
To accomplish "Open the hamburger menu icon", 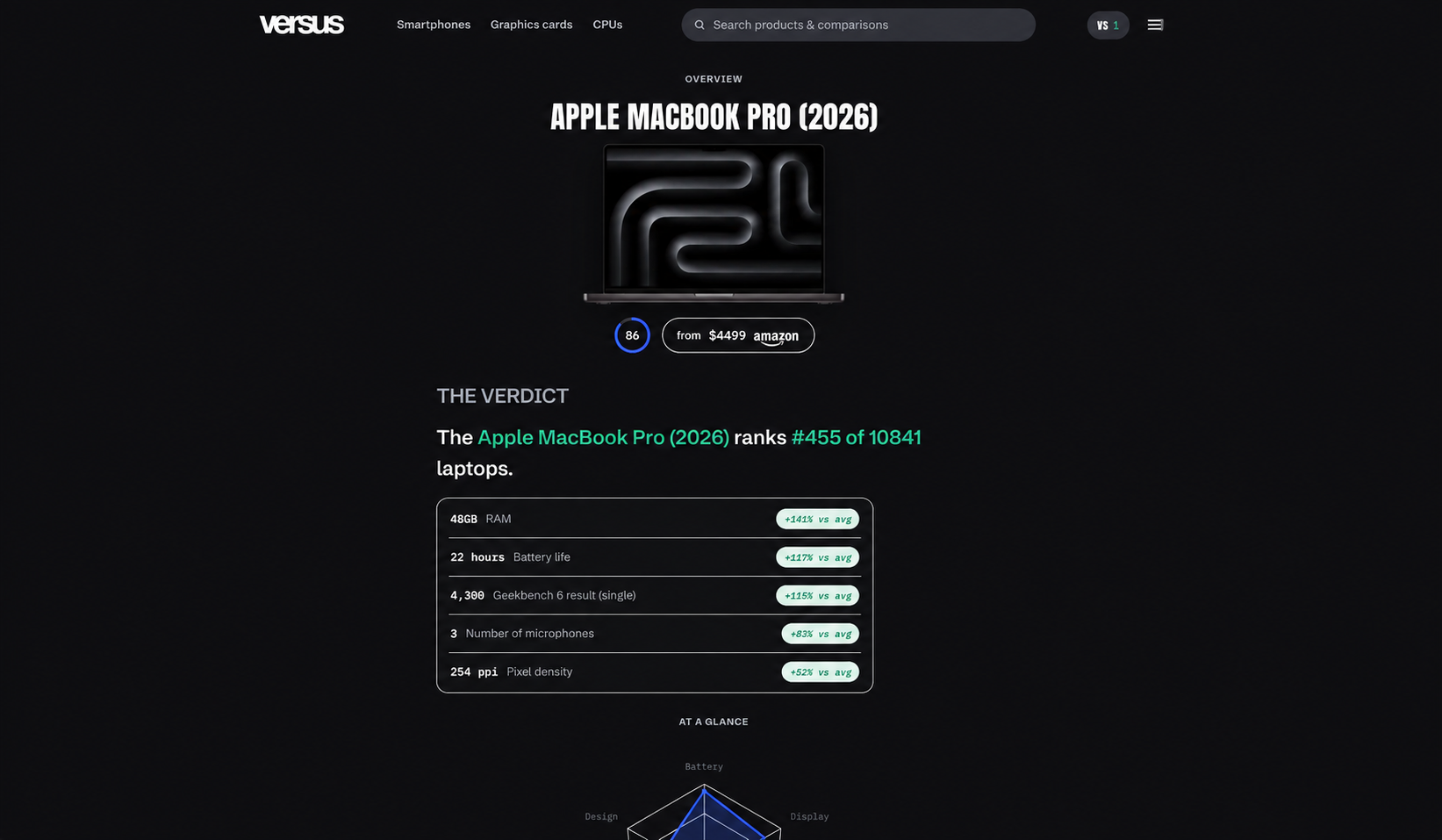I will [1155, 25].
